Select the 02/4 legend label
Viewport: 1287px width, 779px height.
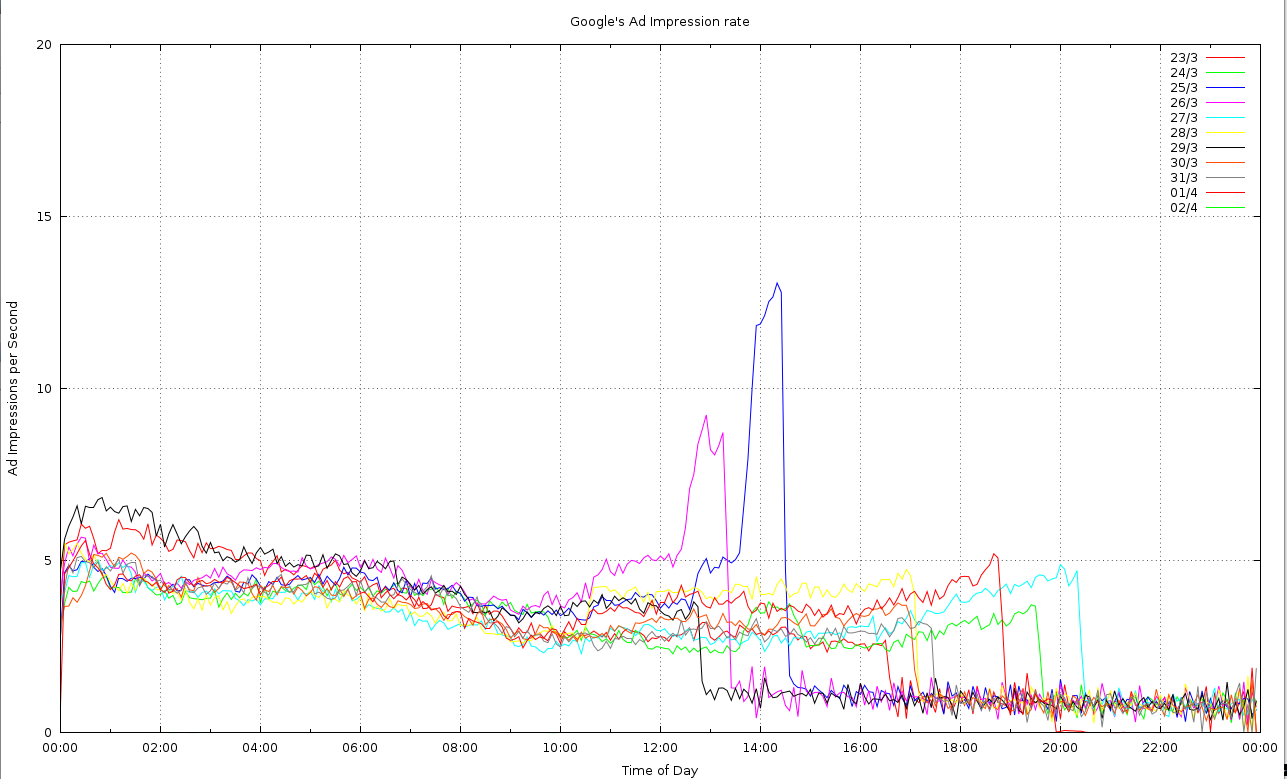[1183, 208]
